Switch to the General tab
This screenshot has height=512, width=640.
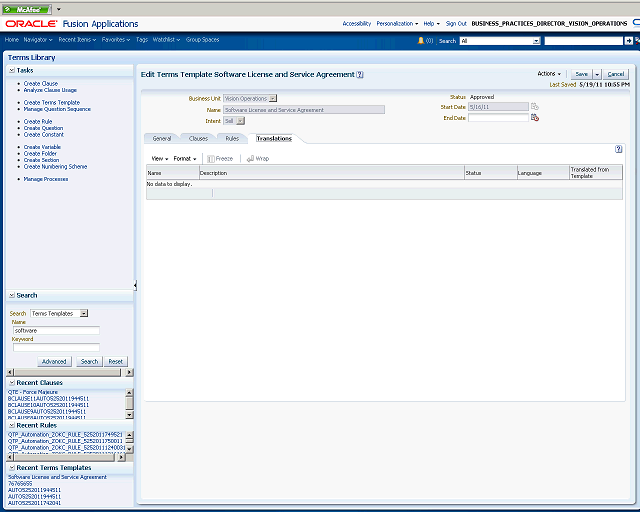(x=162, y=138)
